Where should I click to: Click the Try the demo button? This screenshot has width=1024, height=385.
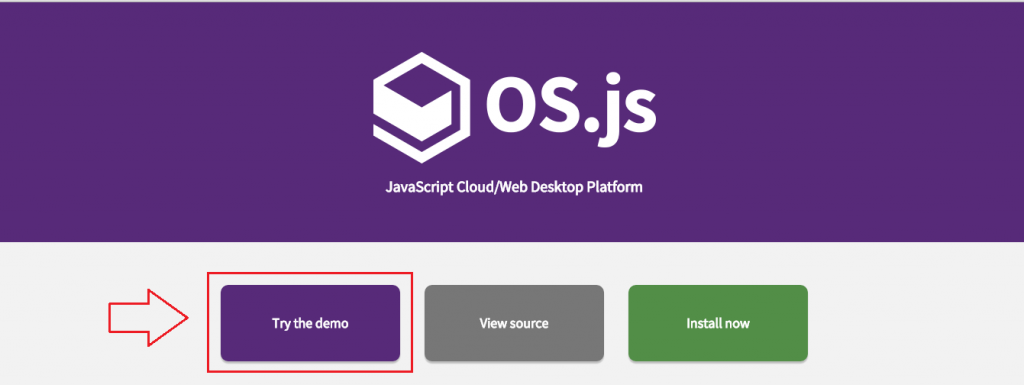pyautogui.click(x=310, y=323)
